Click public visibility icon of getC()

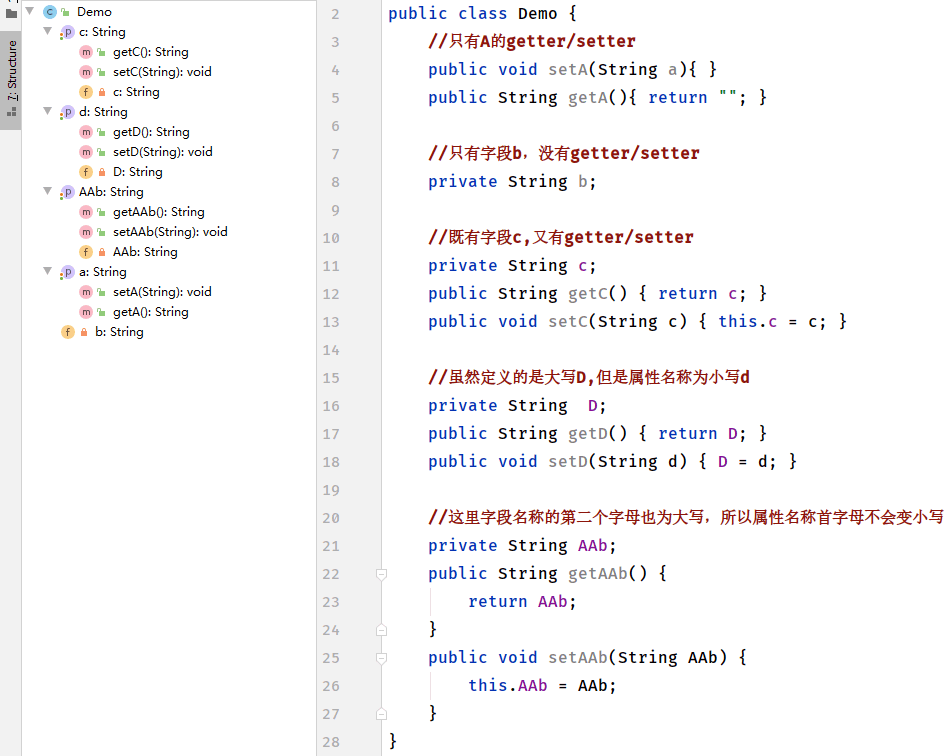tap(102, 52)
